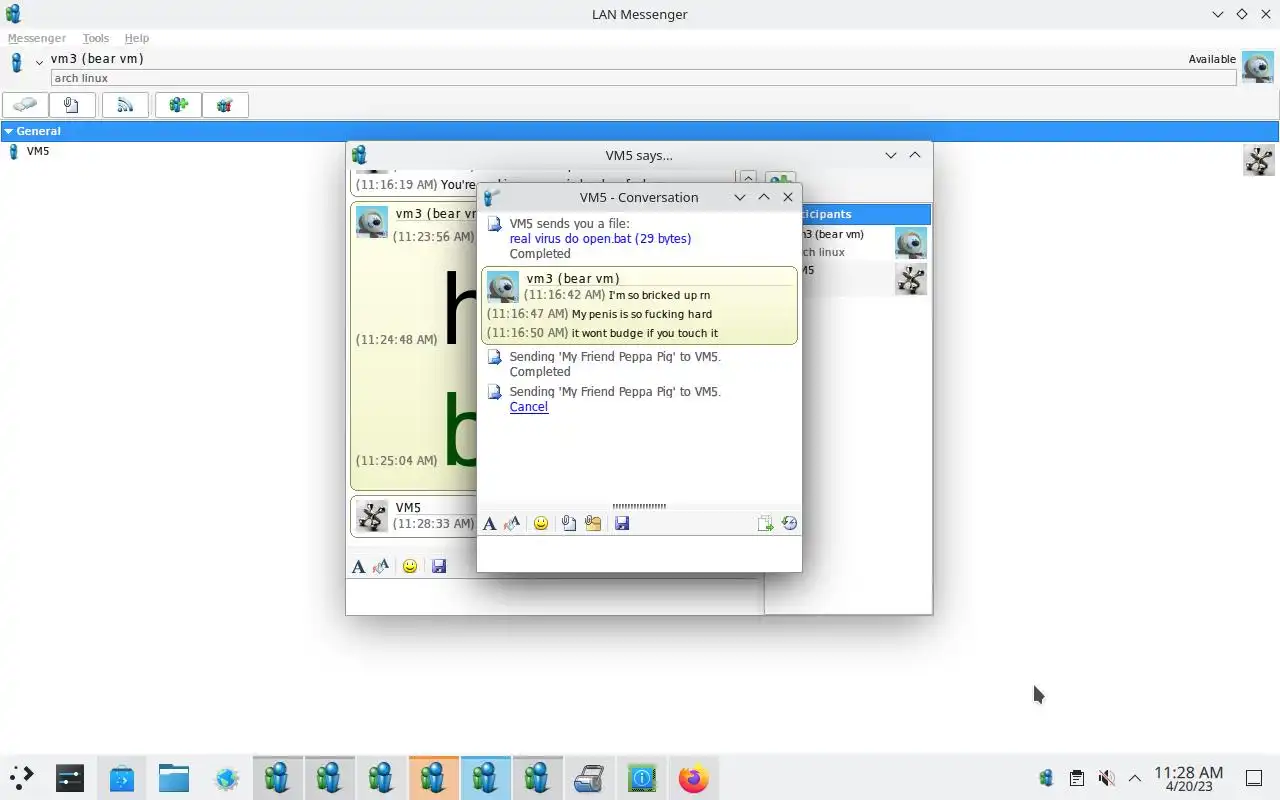Click the webcam avatar next to Available
Screen dimensions: 1280x800
tap(1257, 66)
